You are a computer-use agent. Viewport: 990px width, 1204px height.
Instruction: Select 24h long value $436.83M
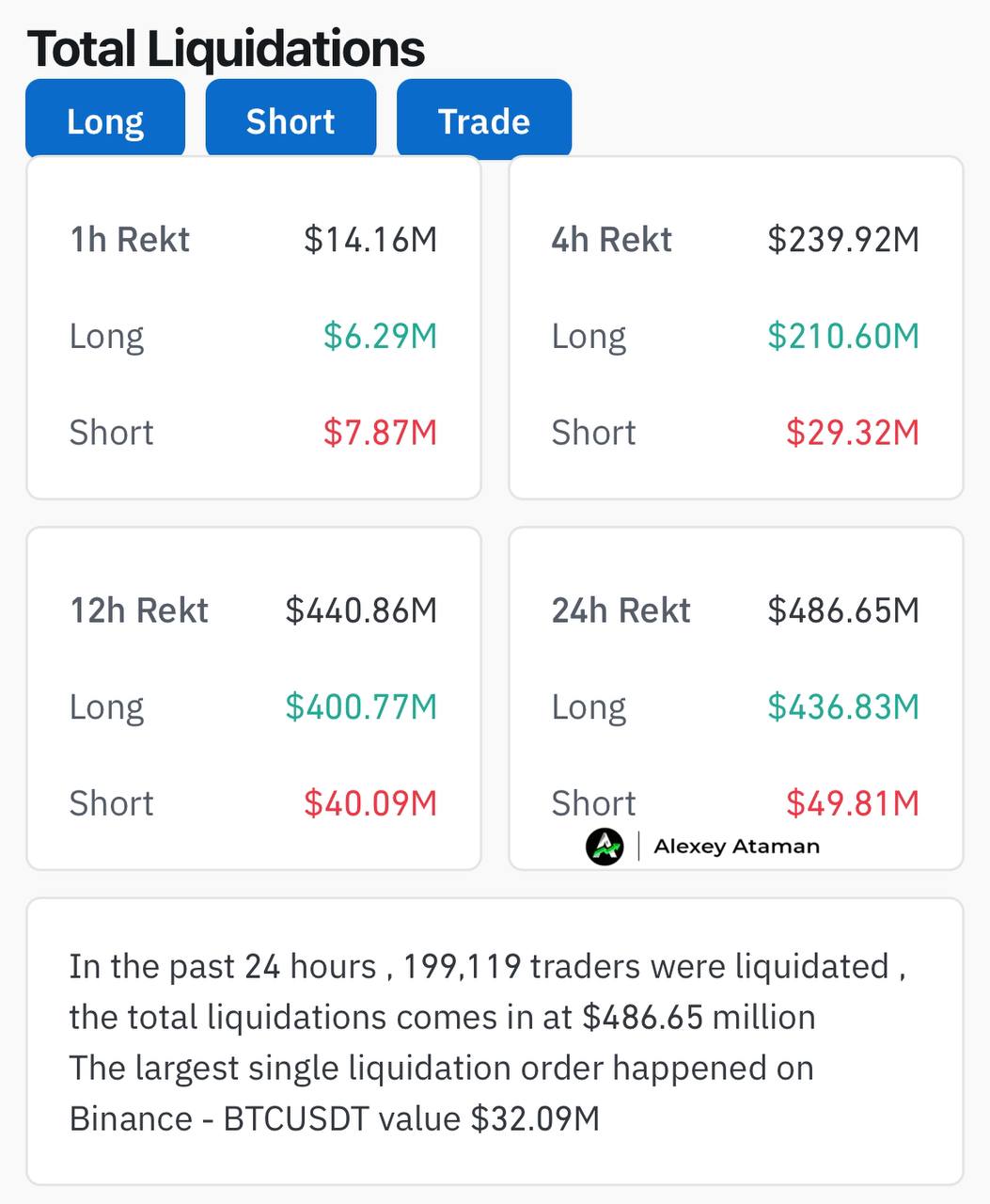843,706
